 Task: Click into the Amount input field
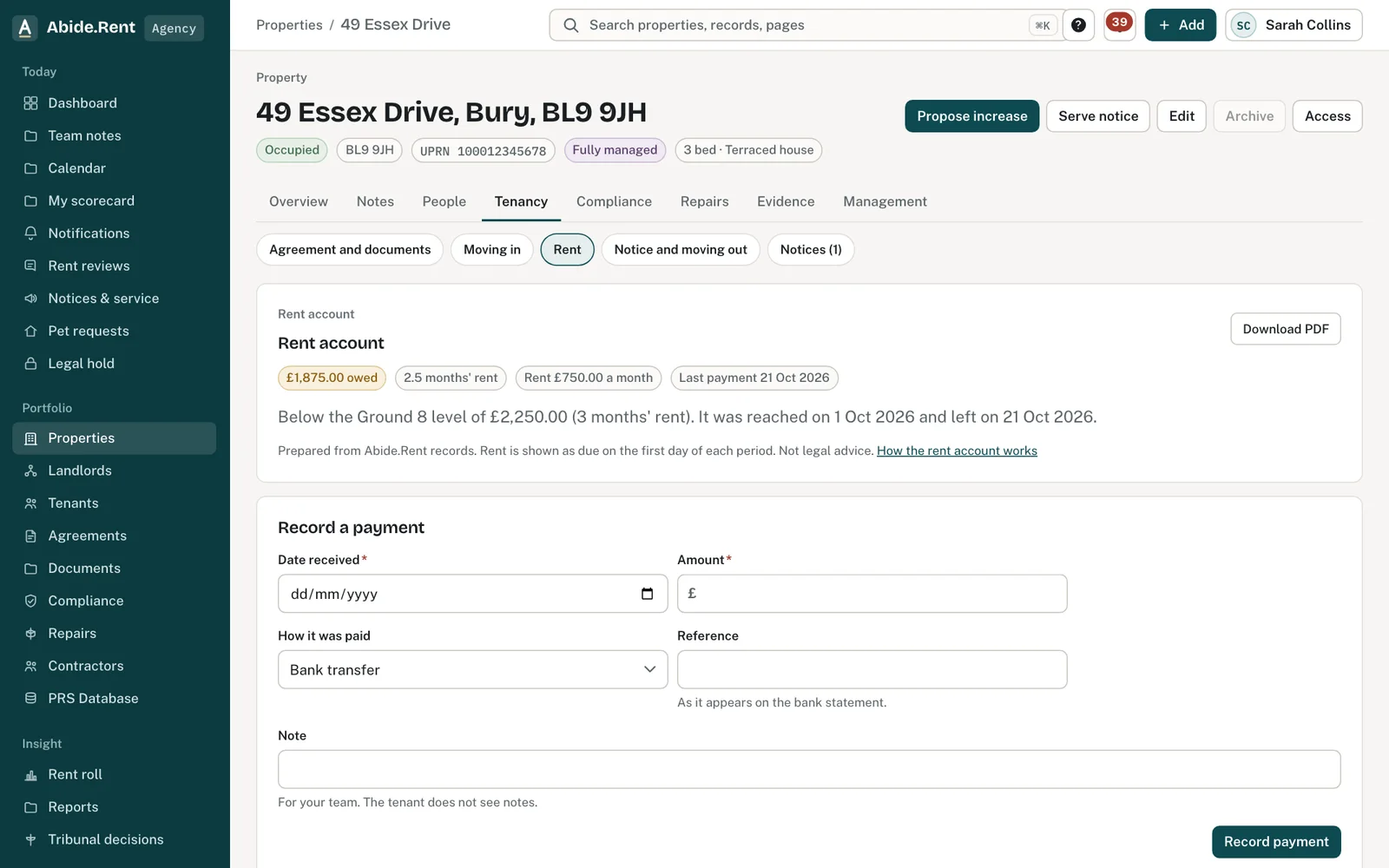click(872, 594)
